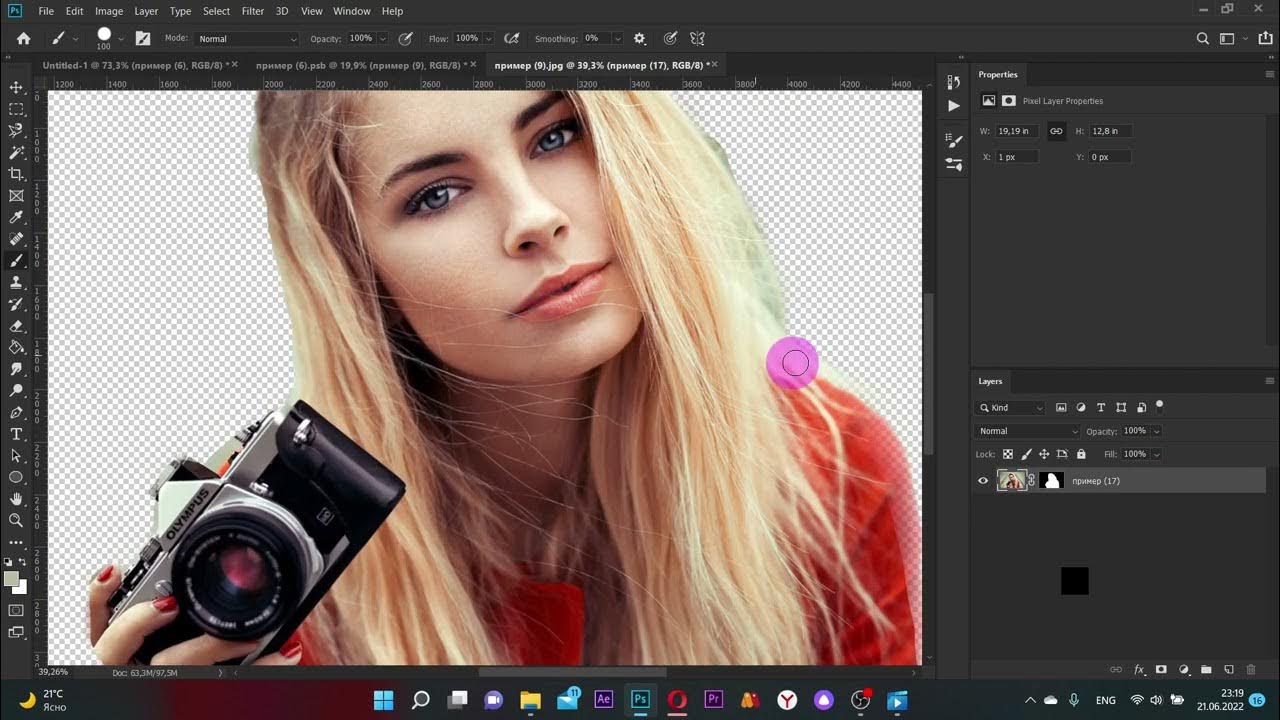Image resolution: width=1280 pixels, height=720 pixels.
Task: Switch to the Untitled-1 document tab
Action: 134,65
